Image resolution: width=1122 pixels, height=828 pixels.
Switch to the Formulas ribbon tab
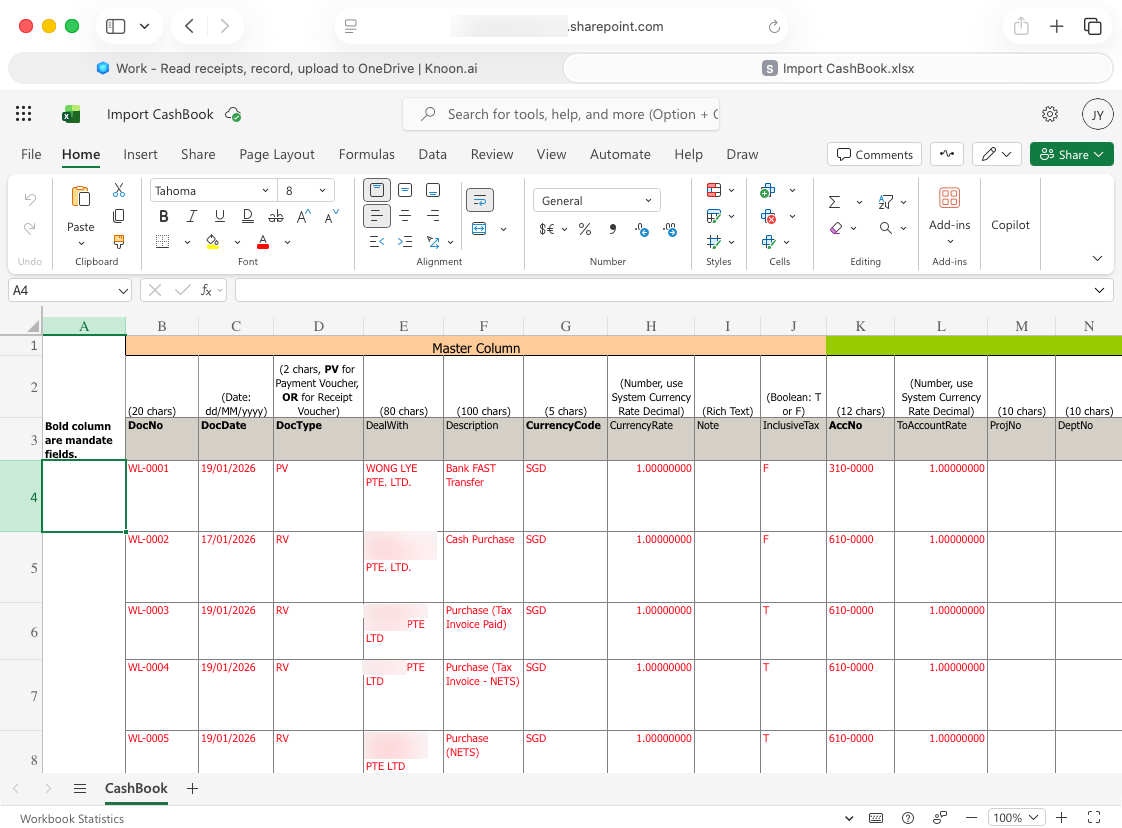tap(366, 155)
